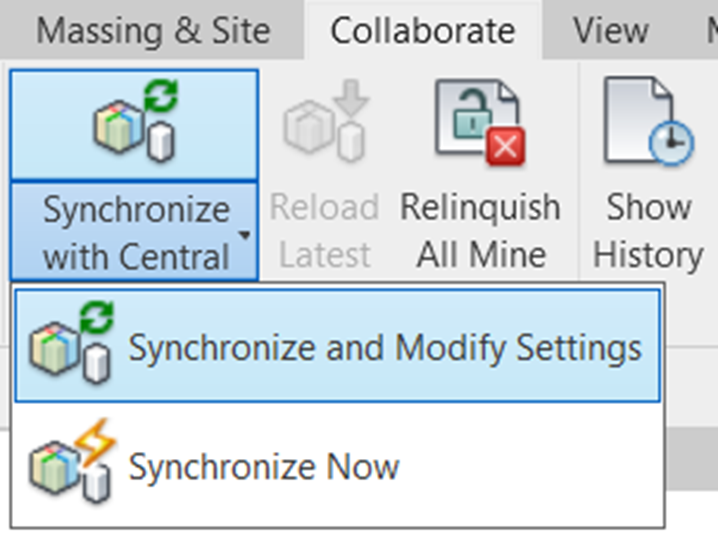Choose Synchronize and Modify Settings menu entry
This screenshot has height=534, width=718.
point(337,346)
